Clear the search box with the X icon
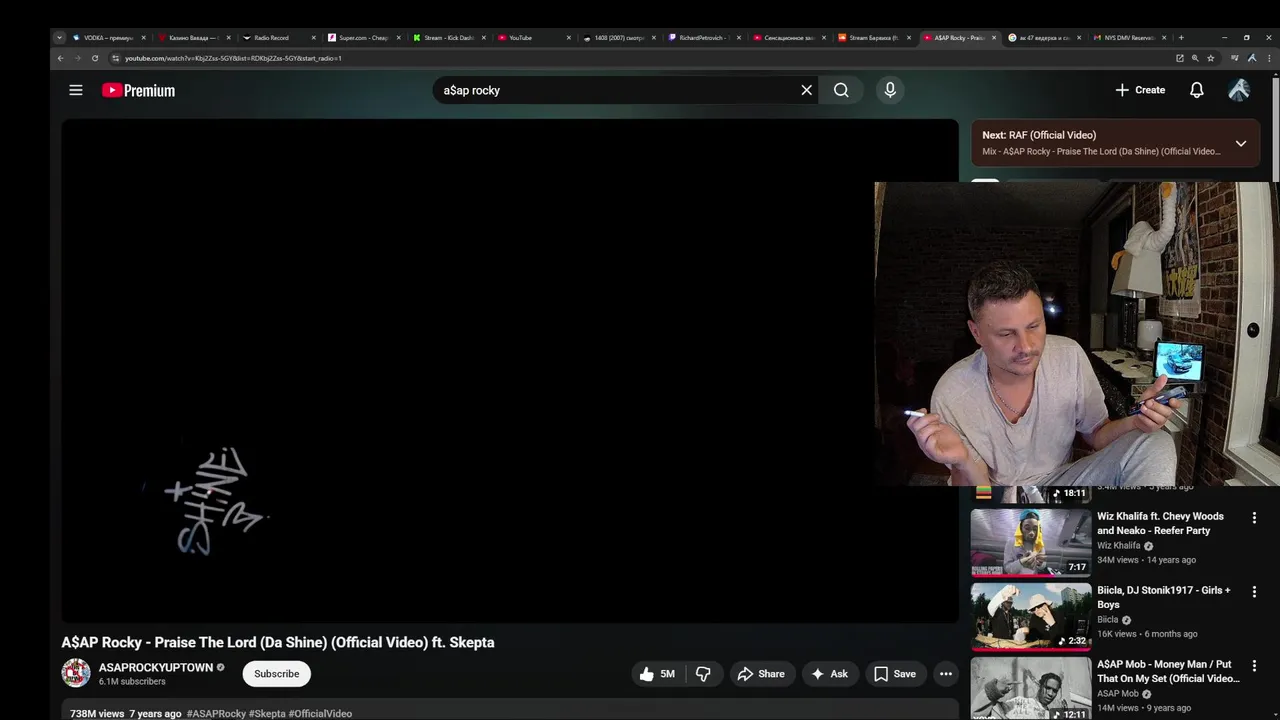The width and height of the screenshot is (1280, 720). (806, 90)
